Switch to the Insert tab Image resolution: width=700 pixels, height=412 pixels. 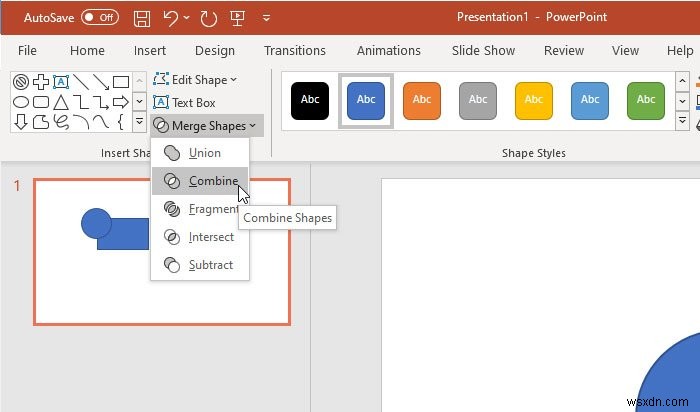pos(150,50)
